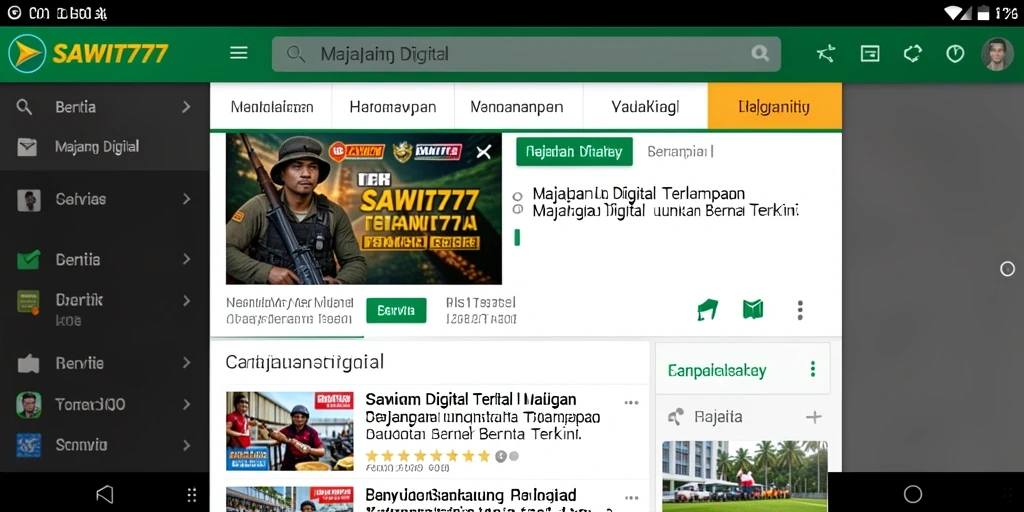
Task: Click the clock timer icon in top bar
Action: point(955,54)
